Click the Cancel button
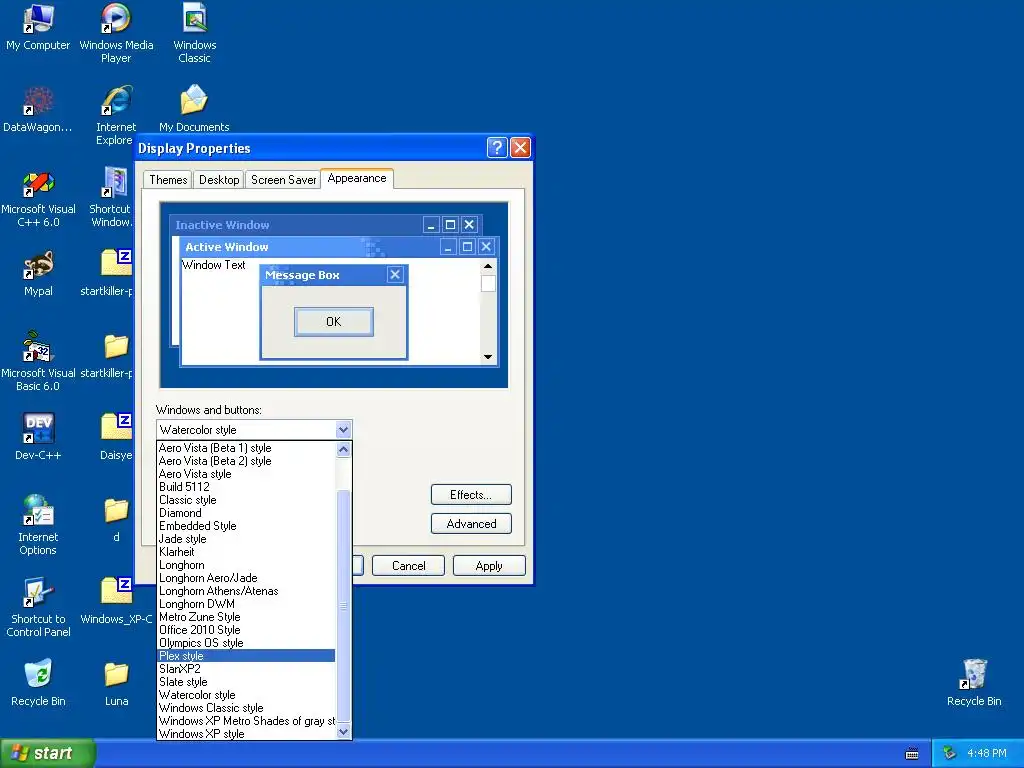 tap(408, 566)
